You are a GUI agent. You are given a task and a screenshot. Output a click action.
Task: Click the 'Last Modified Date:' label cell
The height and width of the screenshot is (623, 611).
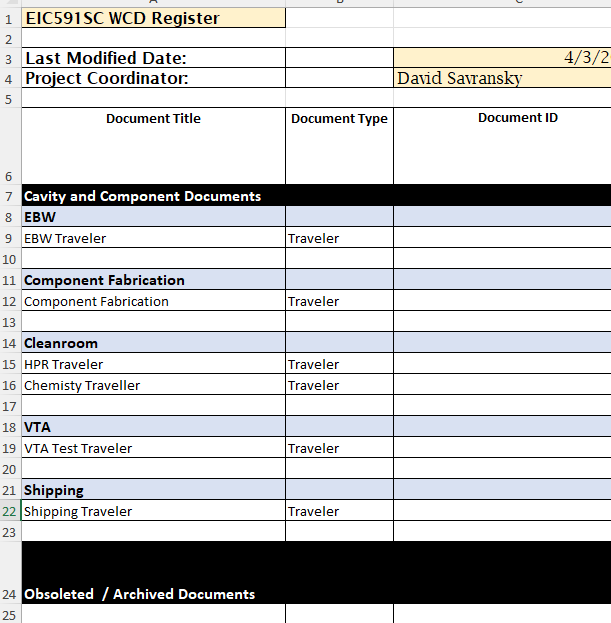click(153, 58)
